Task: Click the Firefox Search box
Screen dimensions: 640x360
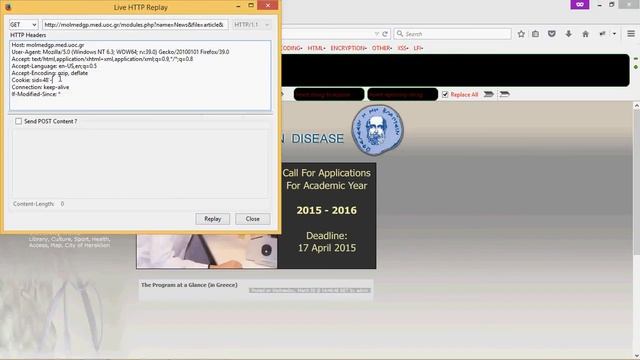Action: tap(453, 34)
